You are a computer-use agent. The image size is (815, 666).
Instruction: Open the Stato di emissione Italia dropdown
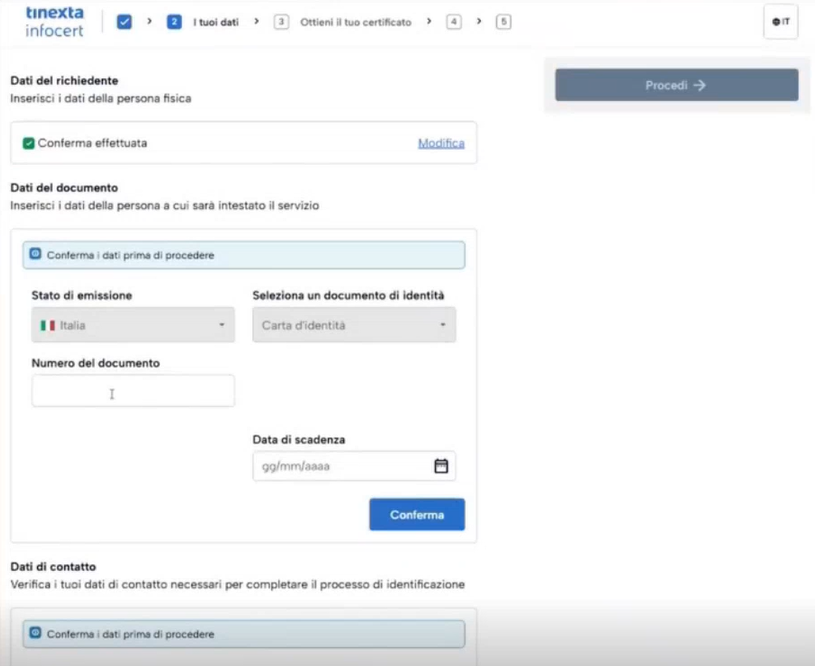[x=133, y=325]
